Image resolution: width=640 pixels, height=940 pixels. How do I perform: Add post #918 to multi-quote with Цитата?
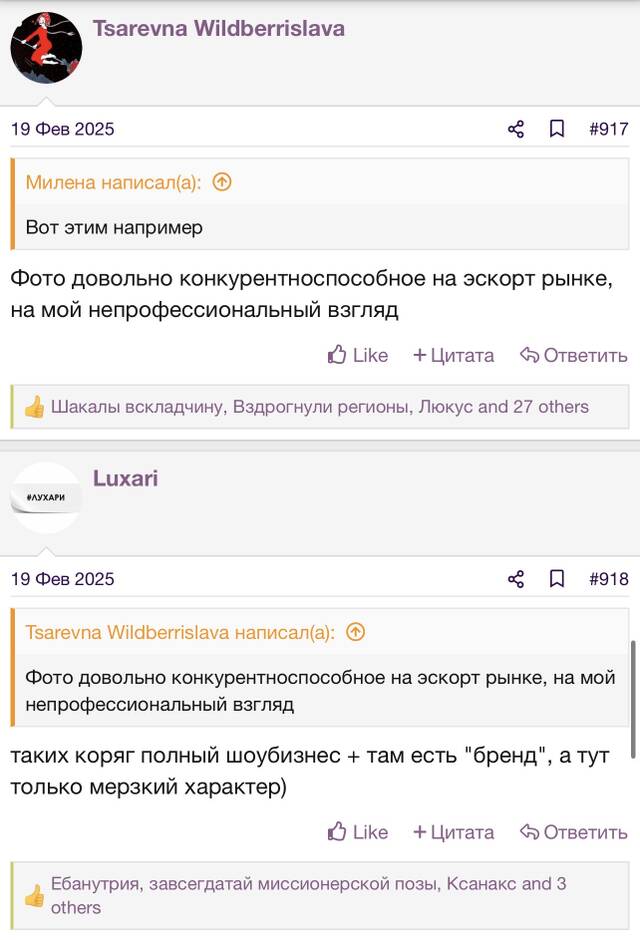pos(454,832)
